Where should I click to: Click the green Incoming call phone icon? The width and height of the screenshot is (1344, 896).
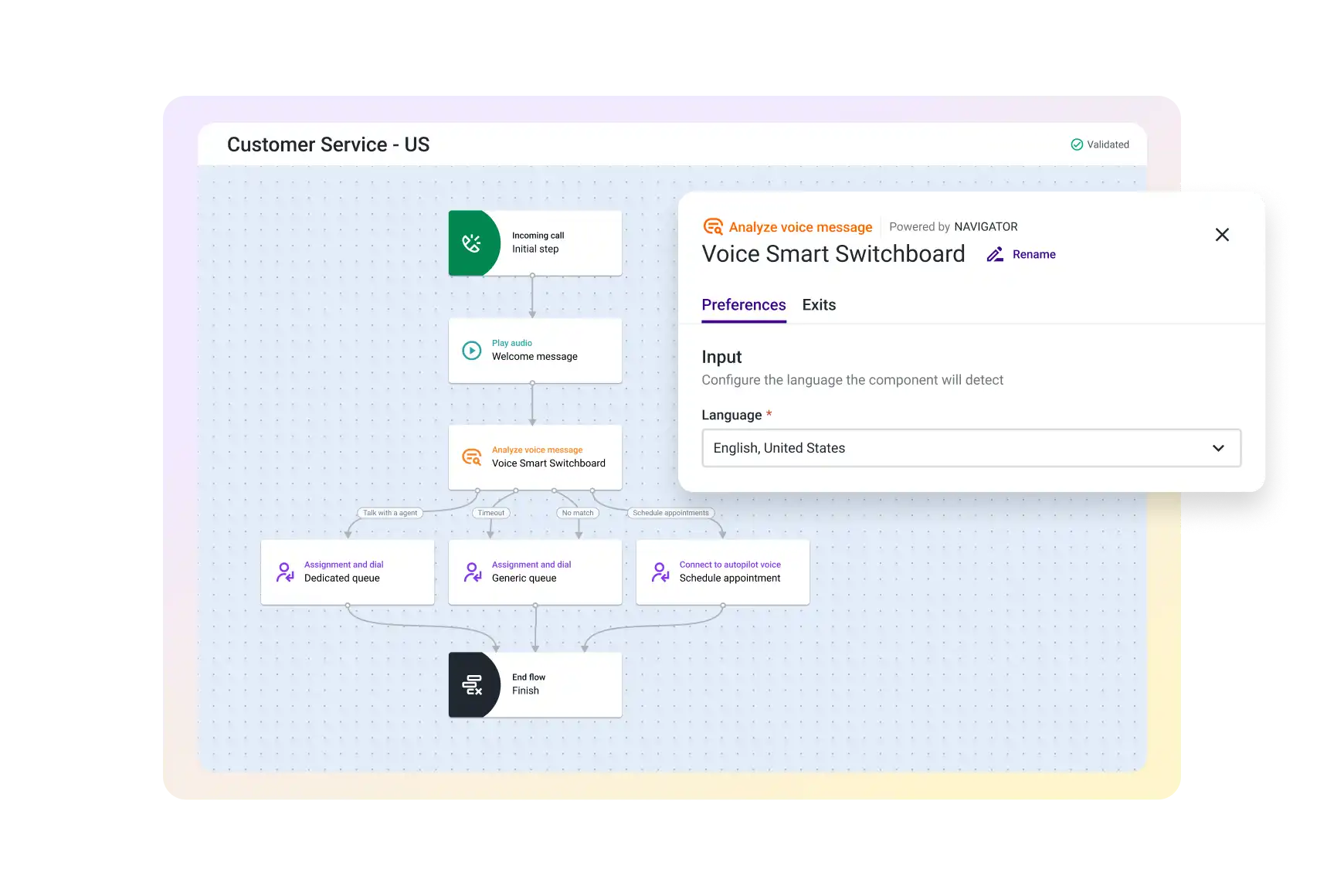pyautogui.click(x=472, y=243)
